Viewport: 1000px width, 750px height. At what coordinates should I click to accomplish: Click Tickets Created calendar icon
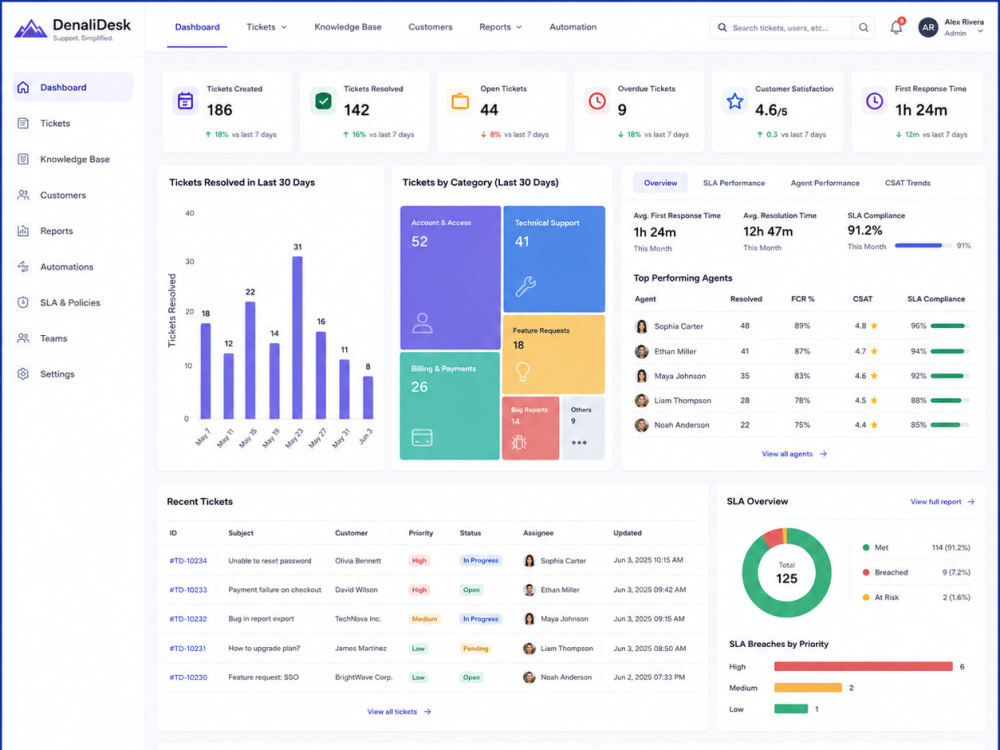tap(186, 101)
